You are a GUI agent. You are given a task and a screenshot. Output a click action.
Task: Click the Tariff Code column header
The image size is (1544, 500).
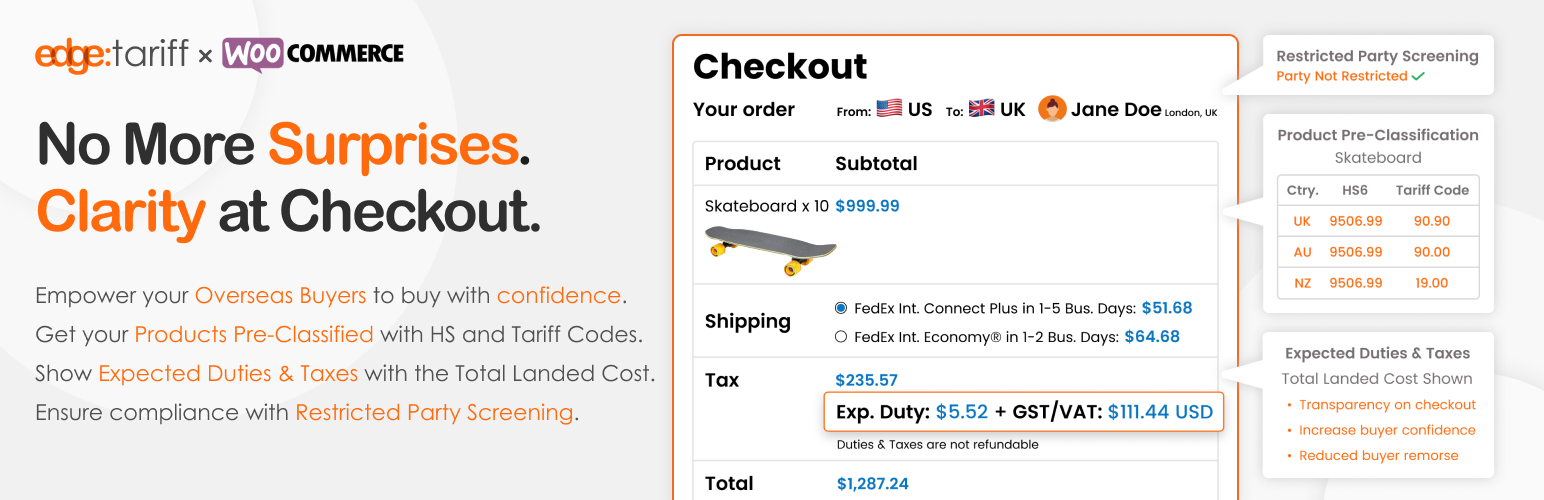point(1432,190)
